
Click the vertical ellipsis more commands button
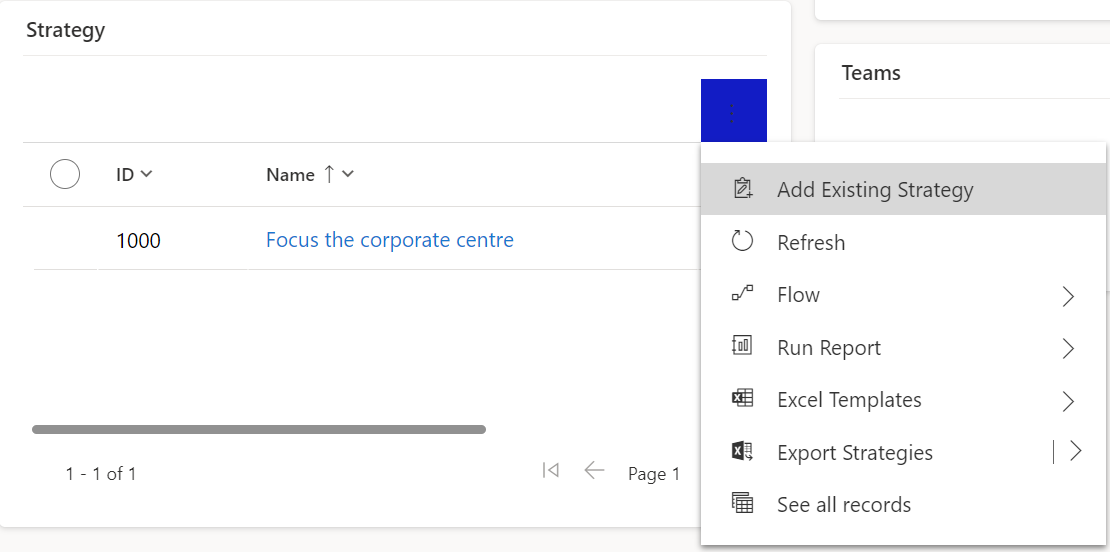point(733,112)
